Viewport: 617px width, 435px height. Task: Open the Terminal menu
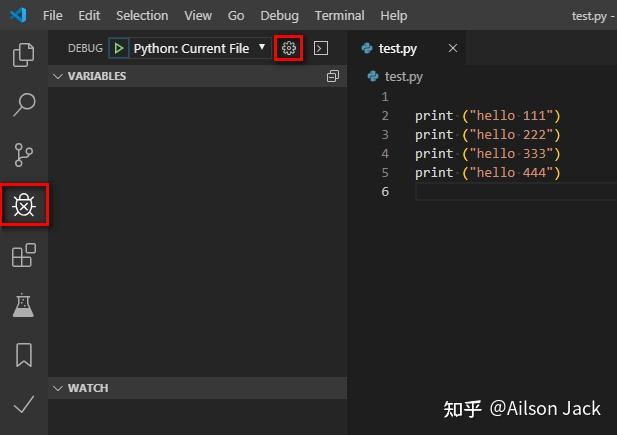pos(339,15)
